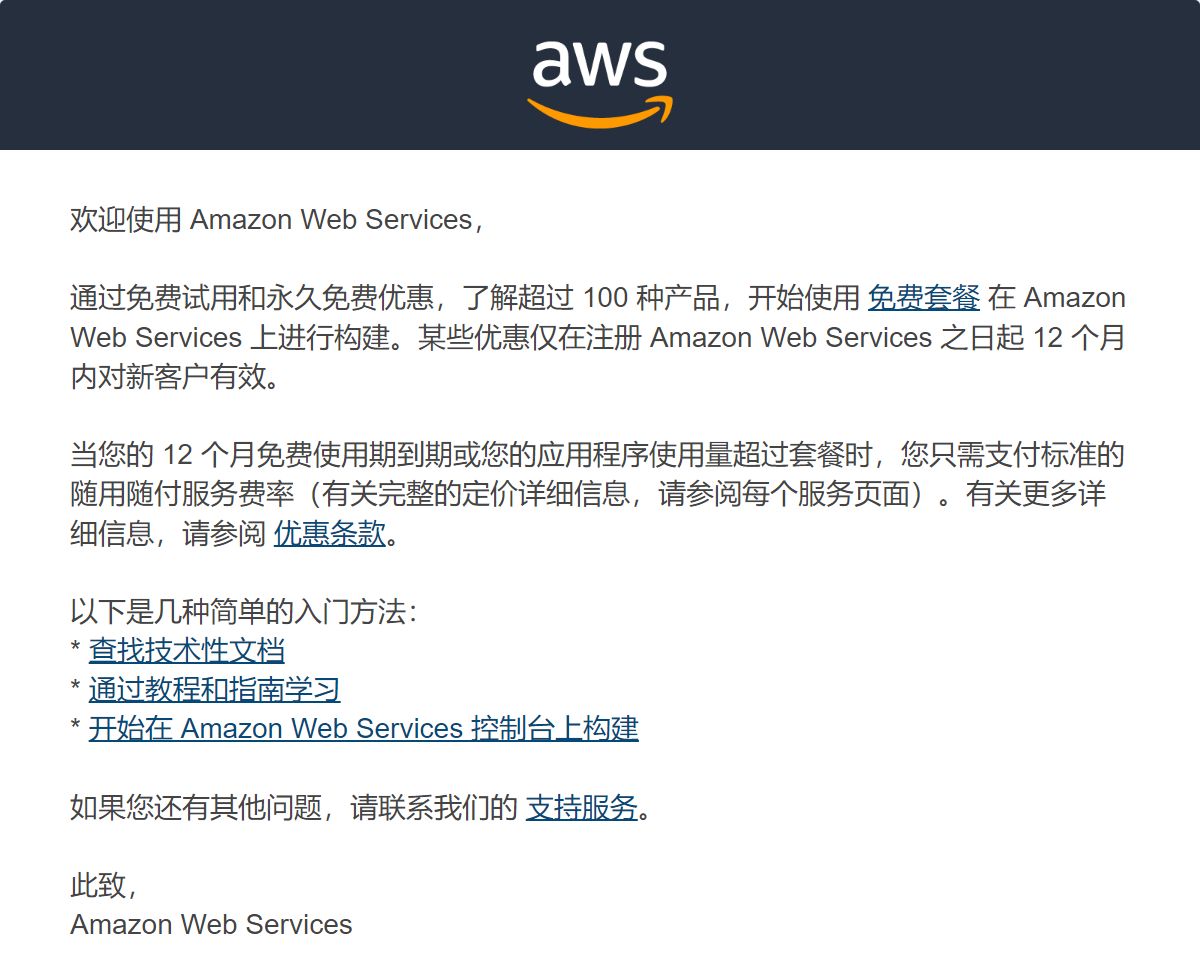Click the 如果您还有其他问题 sentence text
The height and width of the screenshot is (963, 1200).
290,808
